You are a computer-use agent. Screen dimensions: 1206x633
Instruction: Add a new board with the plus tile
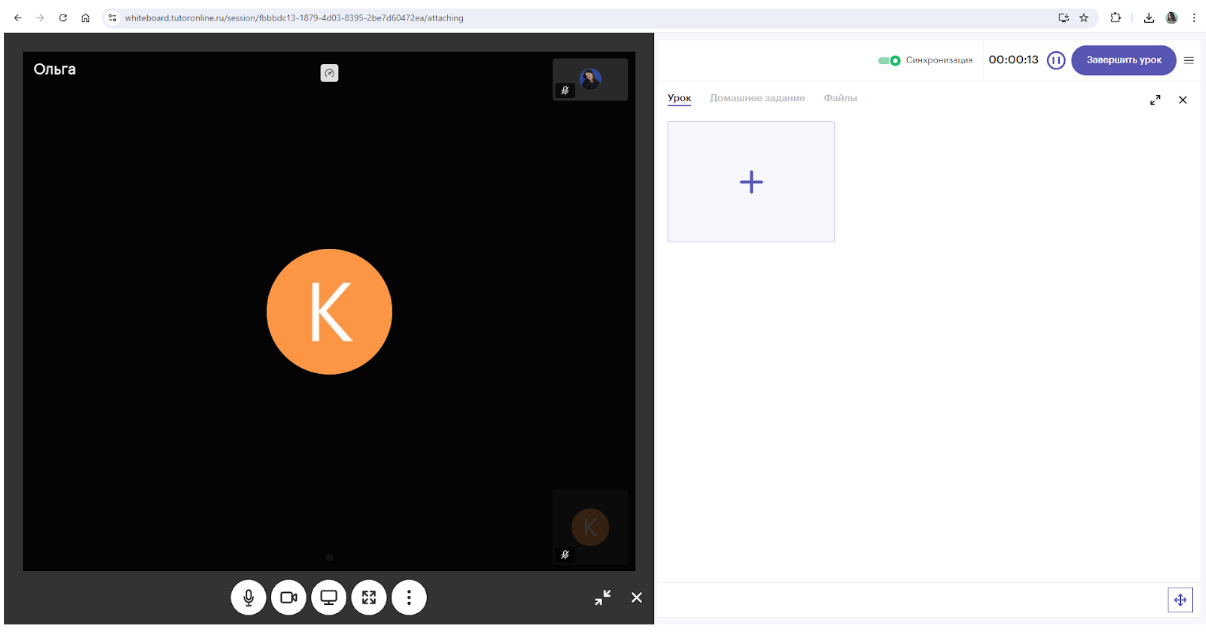click(751, 181)
